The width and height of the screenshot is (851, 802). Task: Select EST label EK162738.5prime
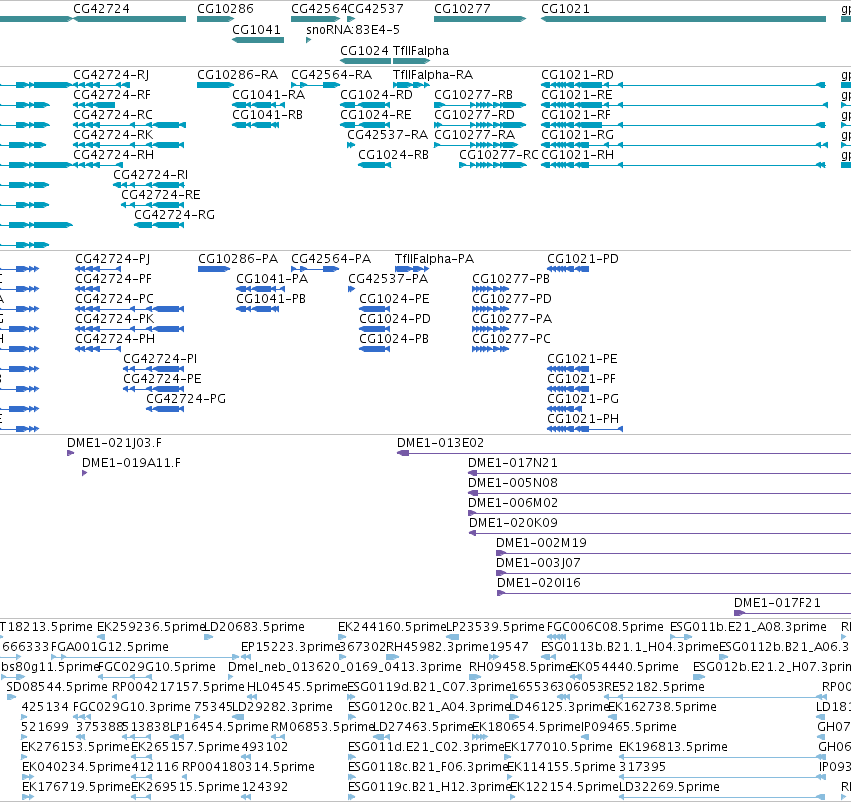(662, 707)
